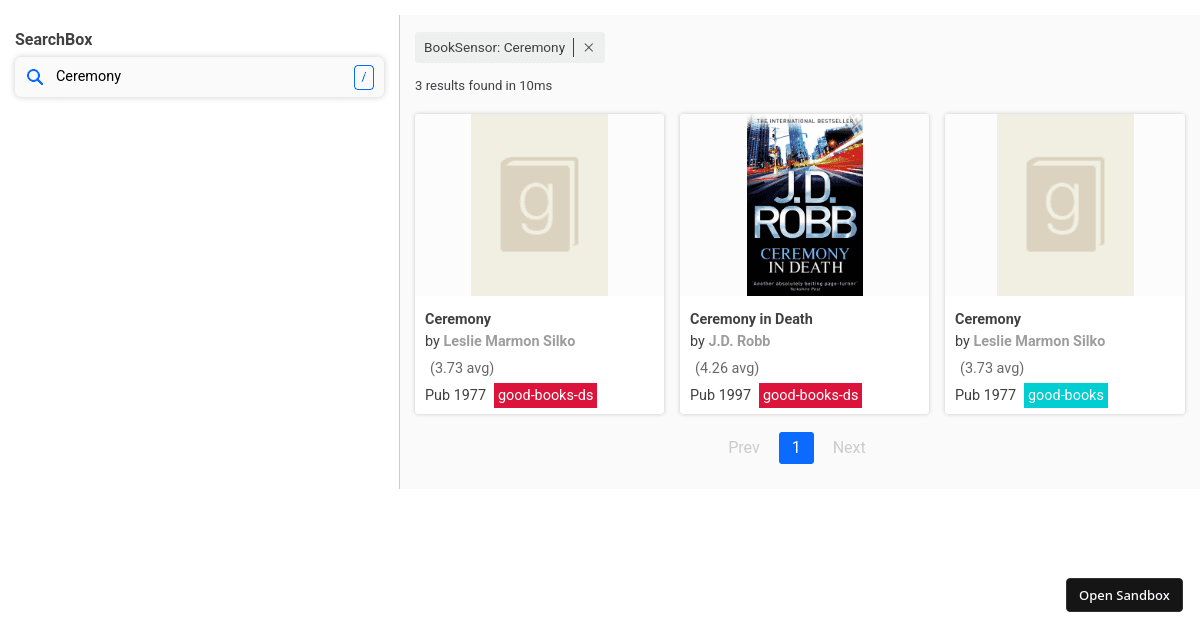Go to page 1 in pagination
The image size is (1200, 630).
pyautogui.click(x=796, y=447)
